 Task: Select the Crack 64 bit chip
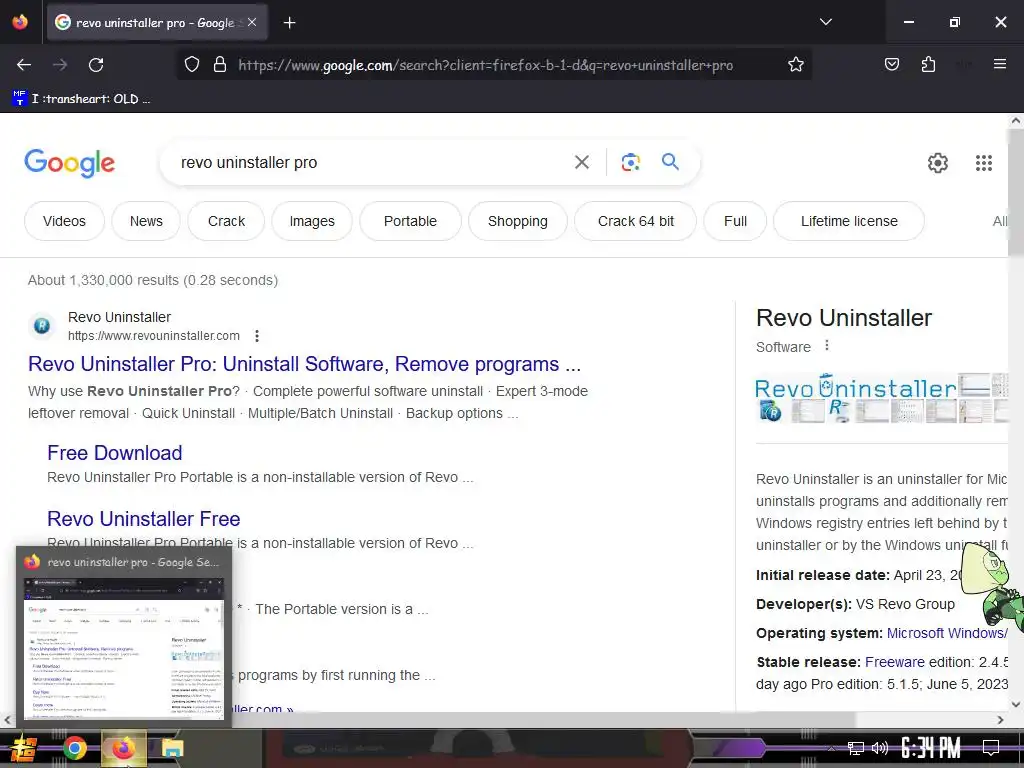[x=635, y=221]
